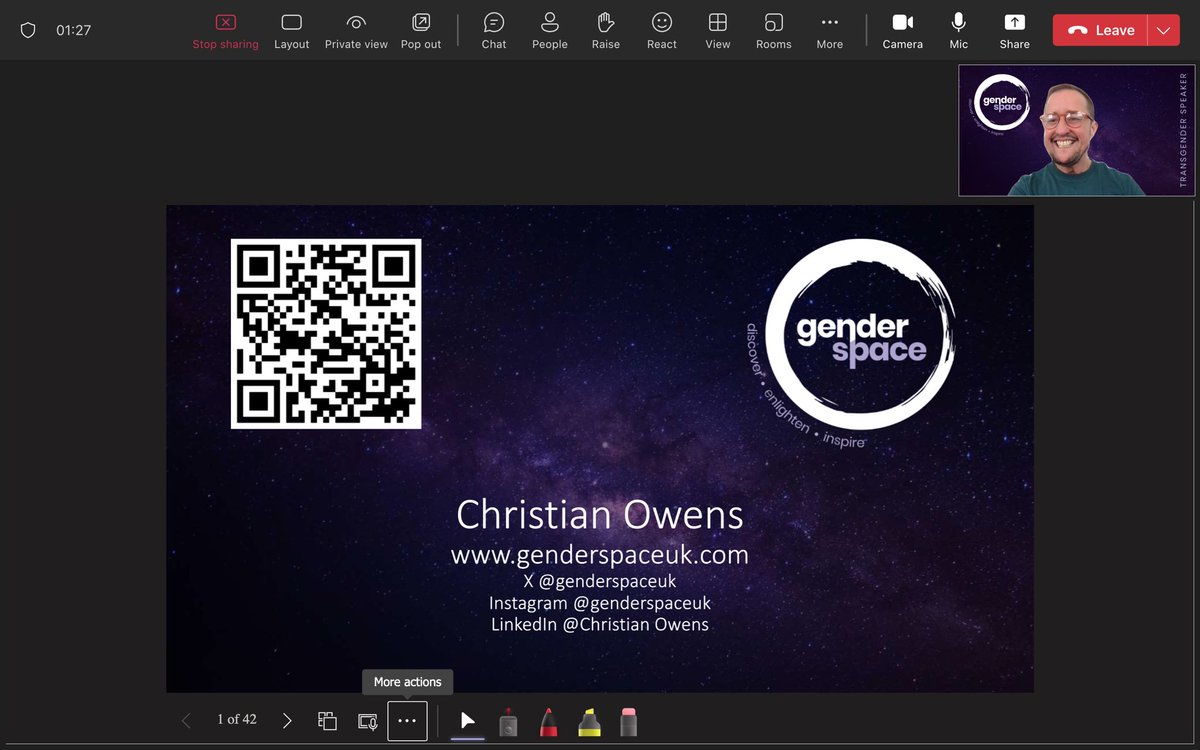Go to the next slide
The image size is (1200, 750).
click(x=287, y=720)
